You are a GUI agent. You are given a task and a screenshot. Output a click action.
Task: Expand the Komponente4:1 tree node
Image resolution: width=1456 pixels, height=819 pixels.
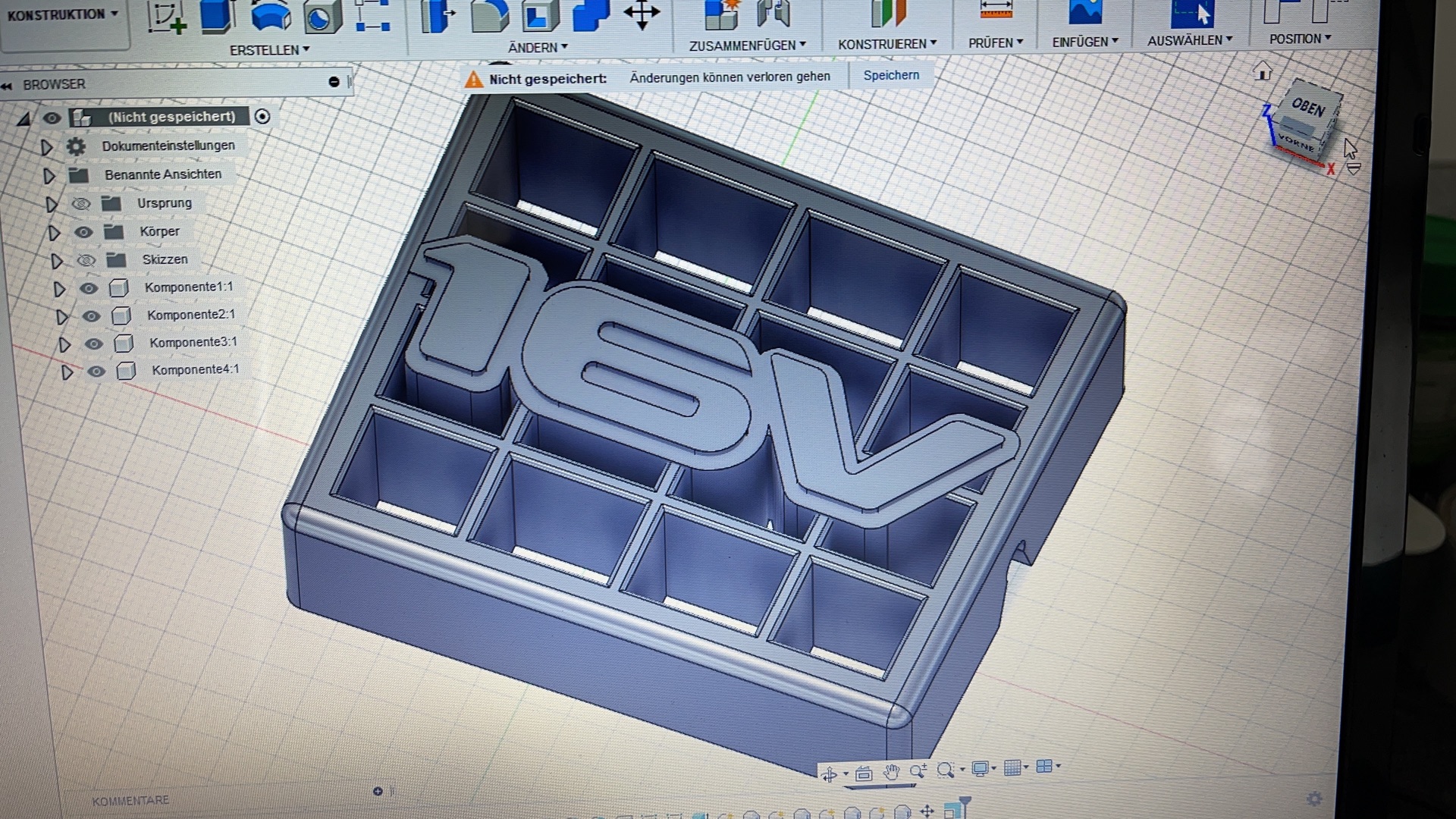coord(67,372)
